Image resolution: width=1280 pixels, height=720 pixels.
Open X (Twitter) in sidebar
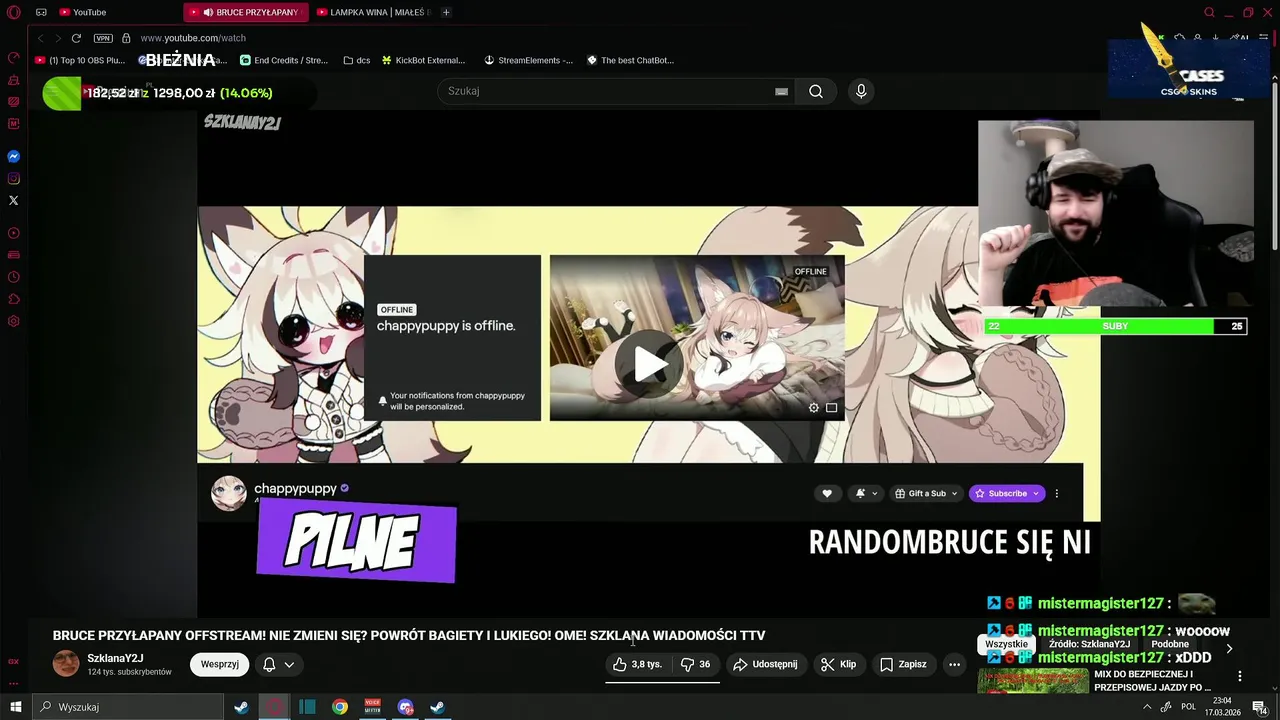coord(14,201)
